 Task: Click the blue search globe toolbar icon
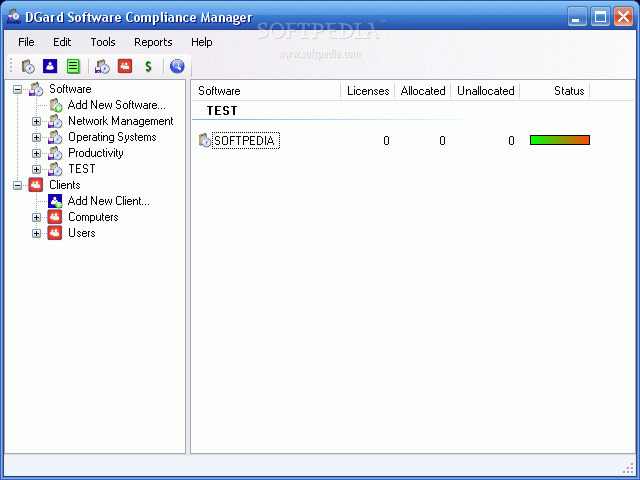pyautogui.click(x=177, y=66)
